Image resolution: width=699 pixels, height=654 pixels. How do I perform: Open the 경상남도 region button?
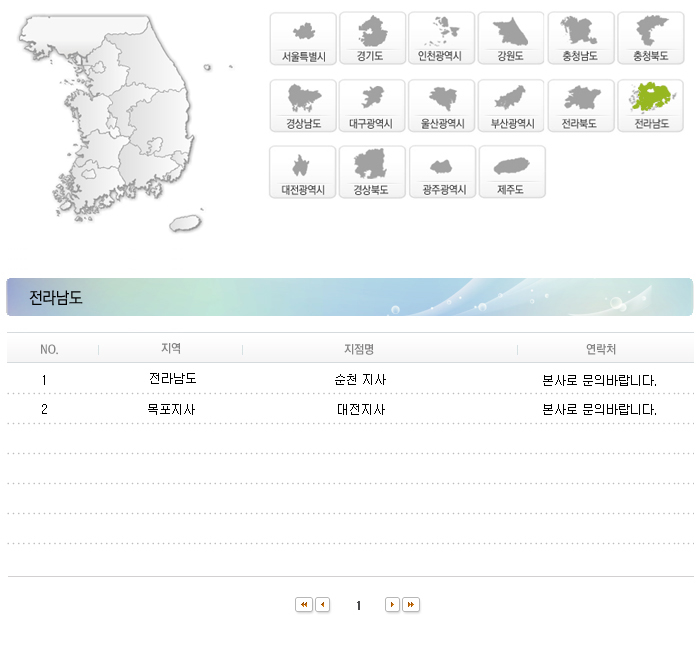coord(303,106)
